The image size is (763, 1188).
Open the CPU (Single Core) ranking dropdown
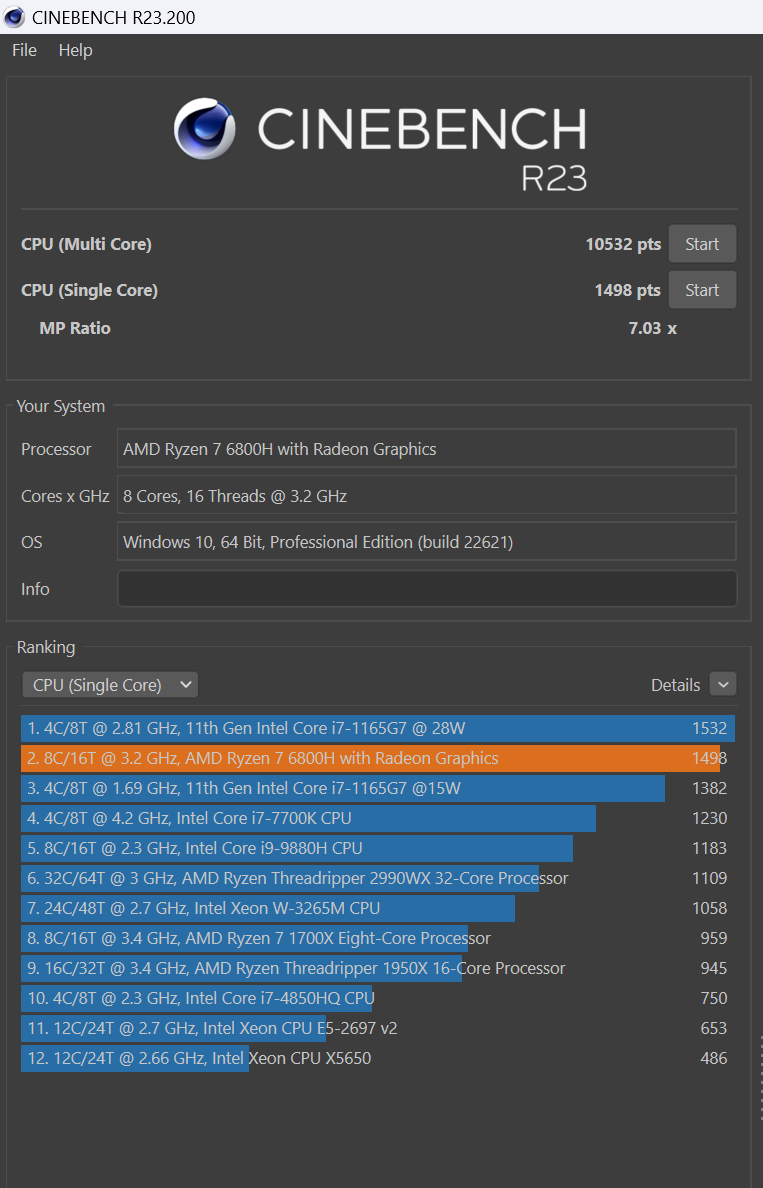click(111, 685)
